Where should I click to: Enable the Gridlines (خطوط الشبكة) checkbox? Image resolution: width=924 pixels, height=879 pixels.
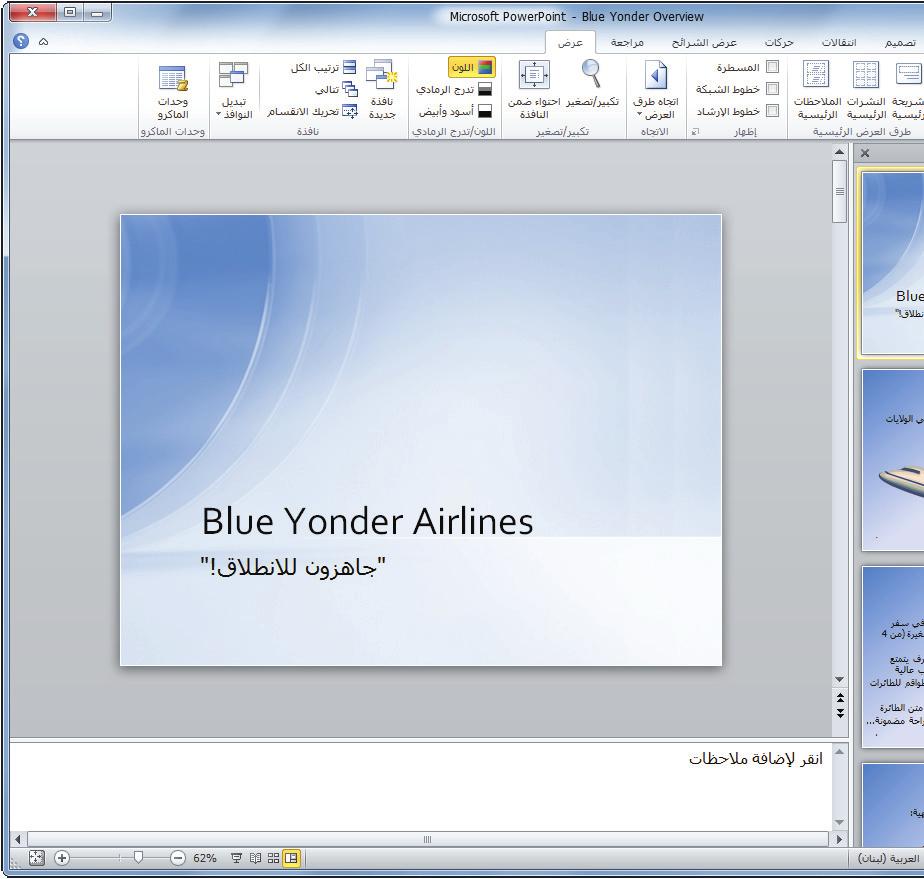(x=772, y=89)
